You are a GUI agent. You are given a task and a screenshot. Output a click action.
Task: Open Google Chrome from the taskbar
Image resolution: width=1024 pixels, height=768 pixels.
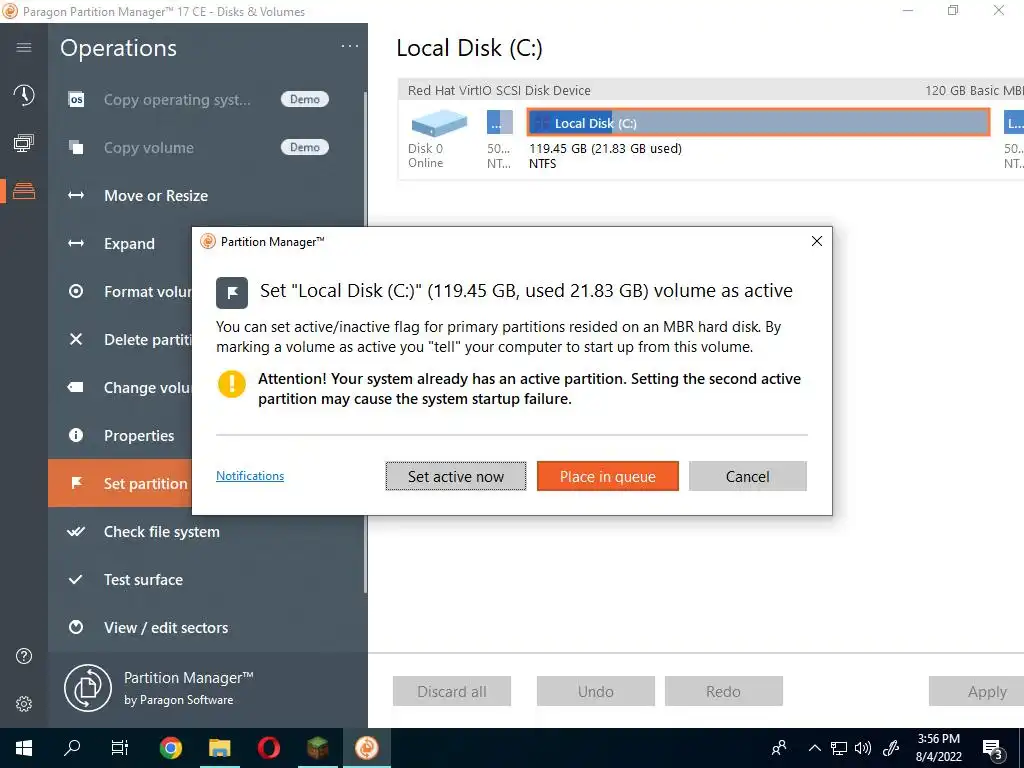(171, 748)
